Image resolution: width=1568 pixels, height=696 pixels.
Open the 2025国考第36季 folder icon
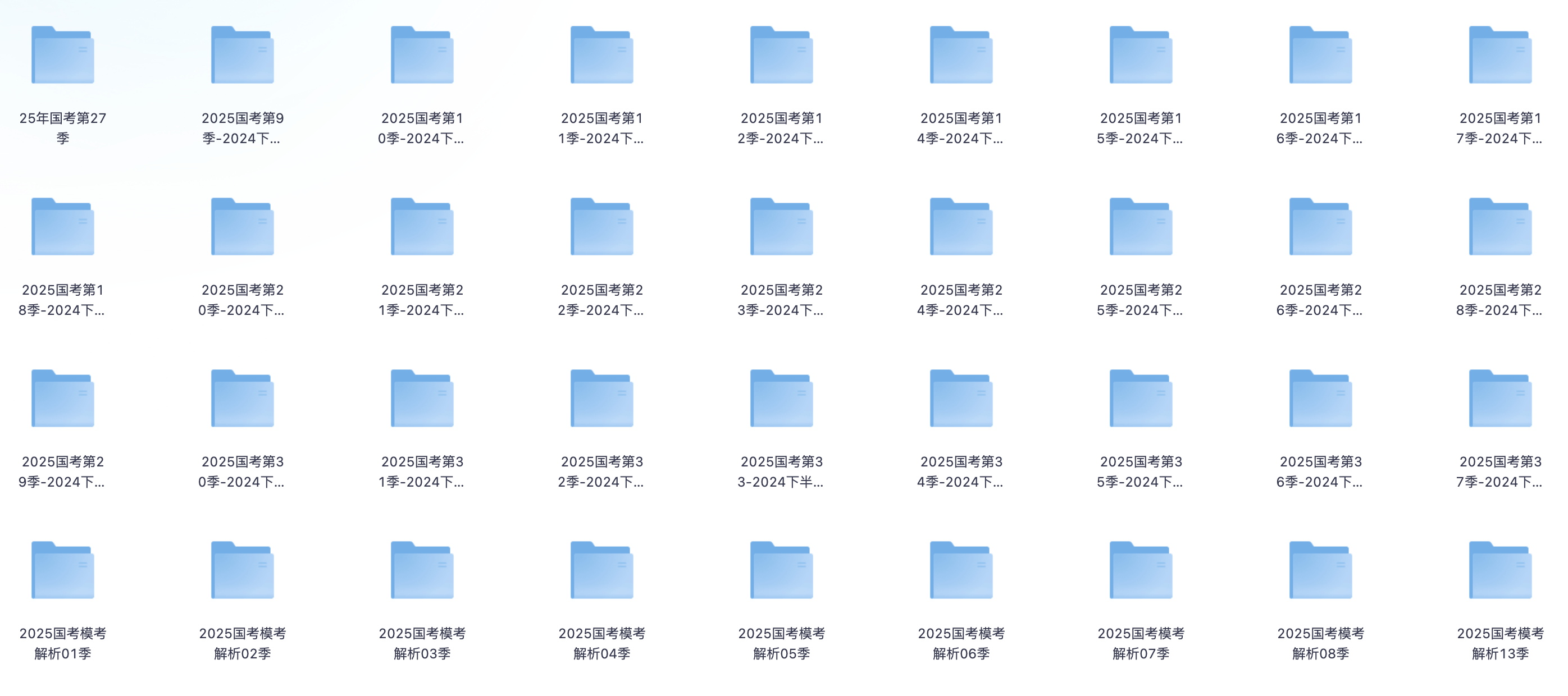1320,399
